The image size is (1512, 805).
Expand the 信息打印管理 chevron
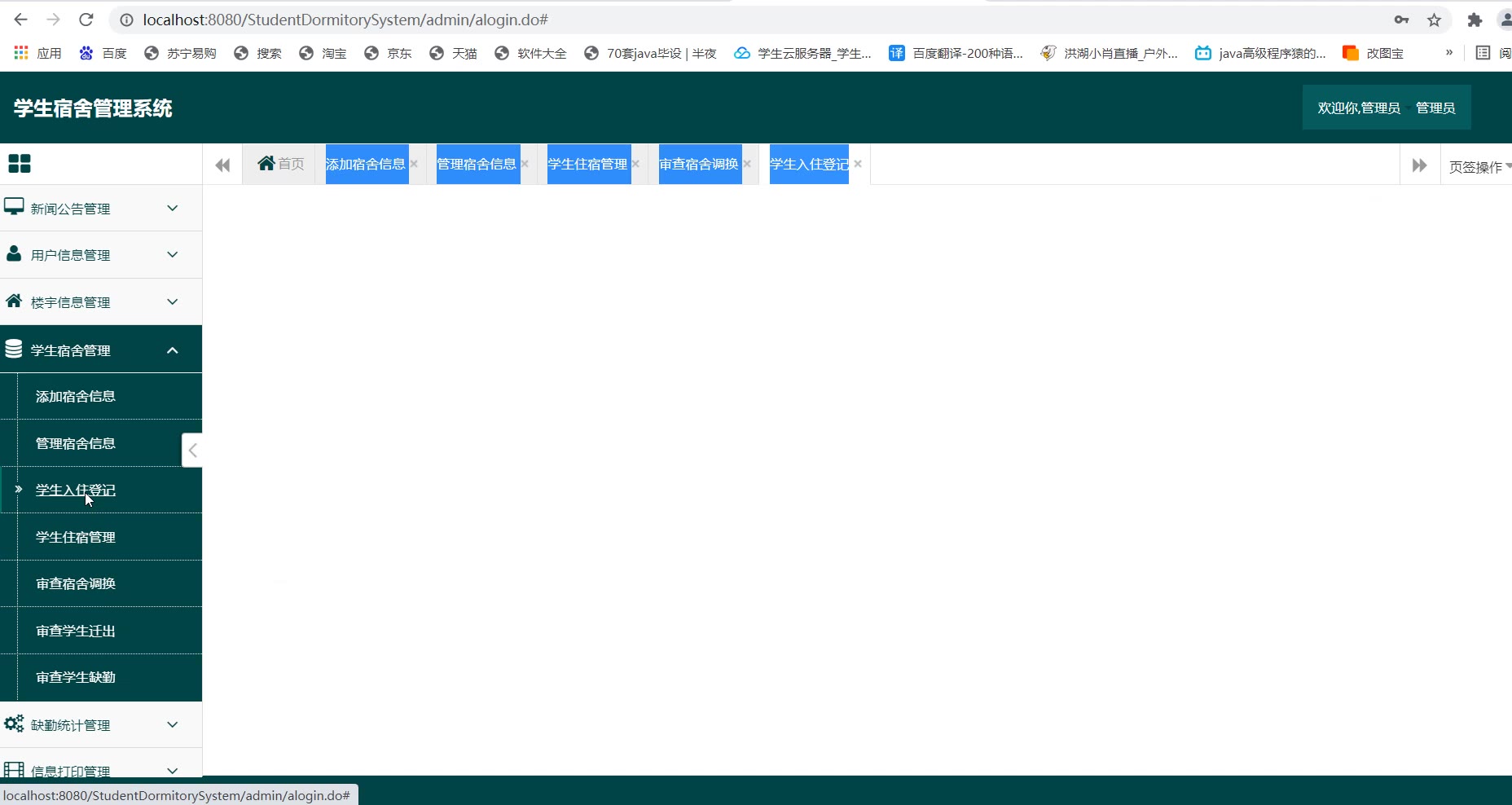pos(173,771)
